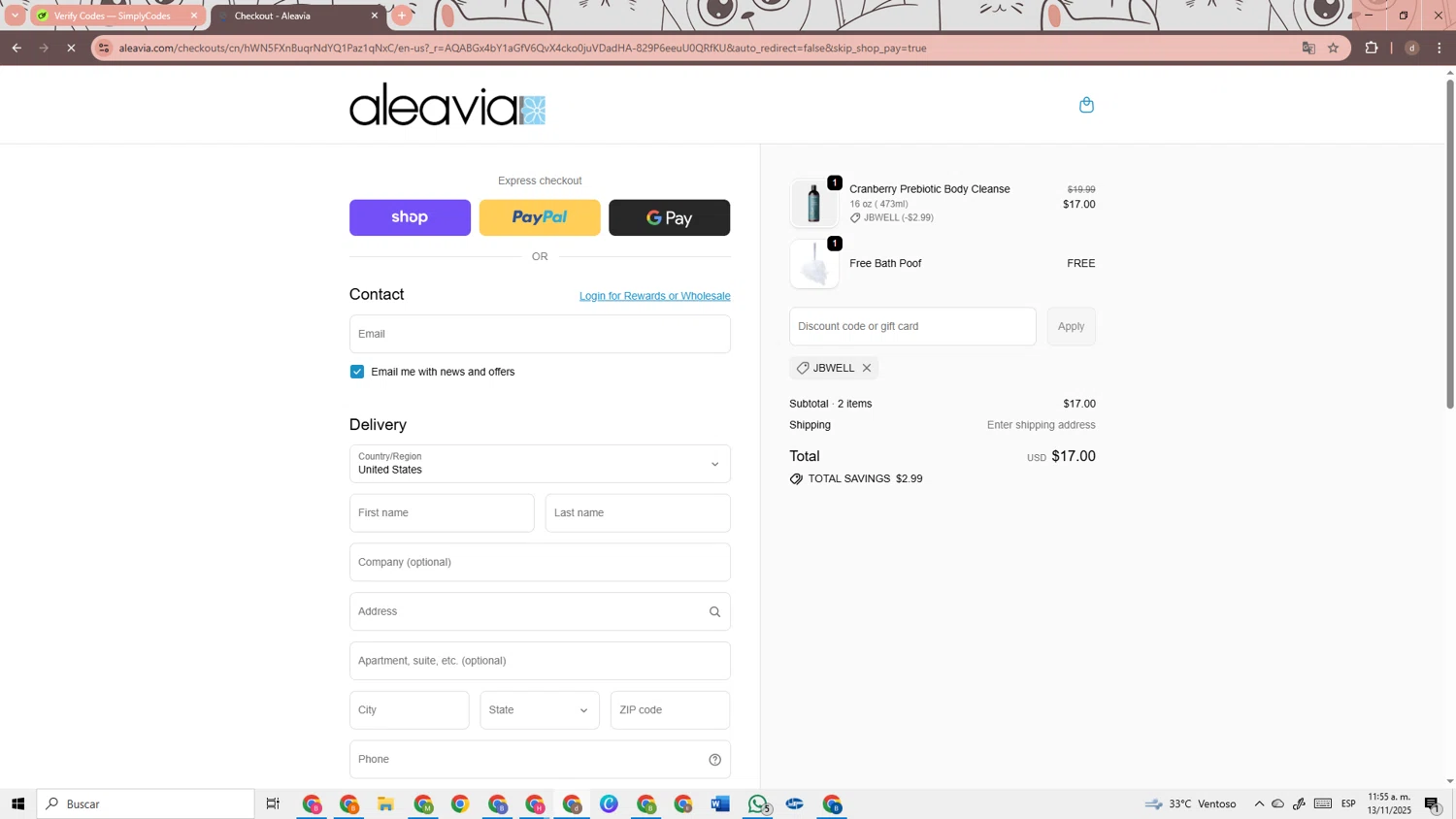Screen dimensions: 1456x819
Task: Click the Cranberry Prebiotic Body Cleanse thumbnail
Action: point(814,204)
